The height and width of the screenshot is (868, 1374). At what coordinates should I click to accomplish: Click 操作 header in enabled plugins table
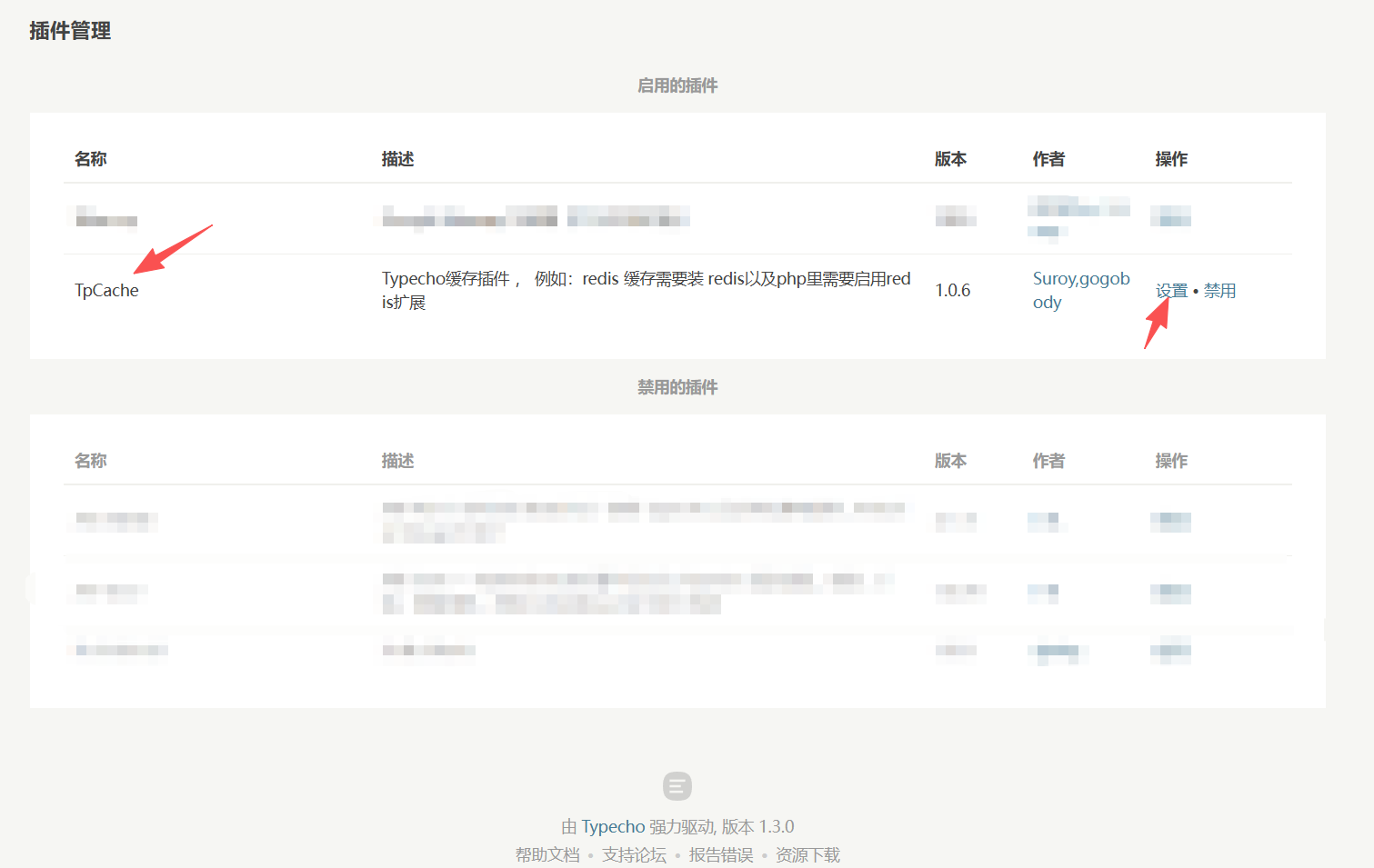(1172, 159)
